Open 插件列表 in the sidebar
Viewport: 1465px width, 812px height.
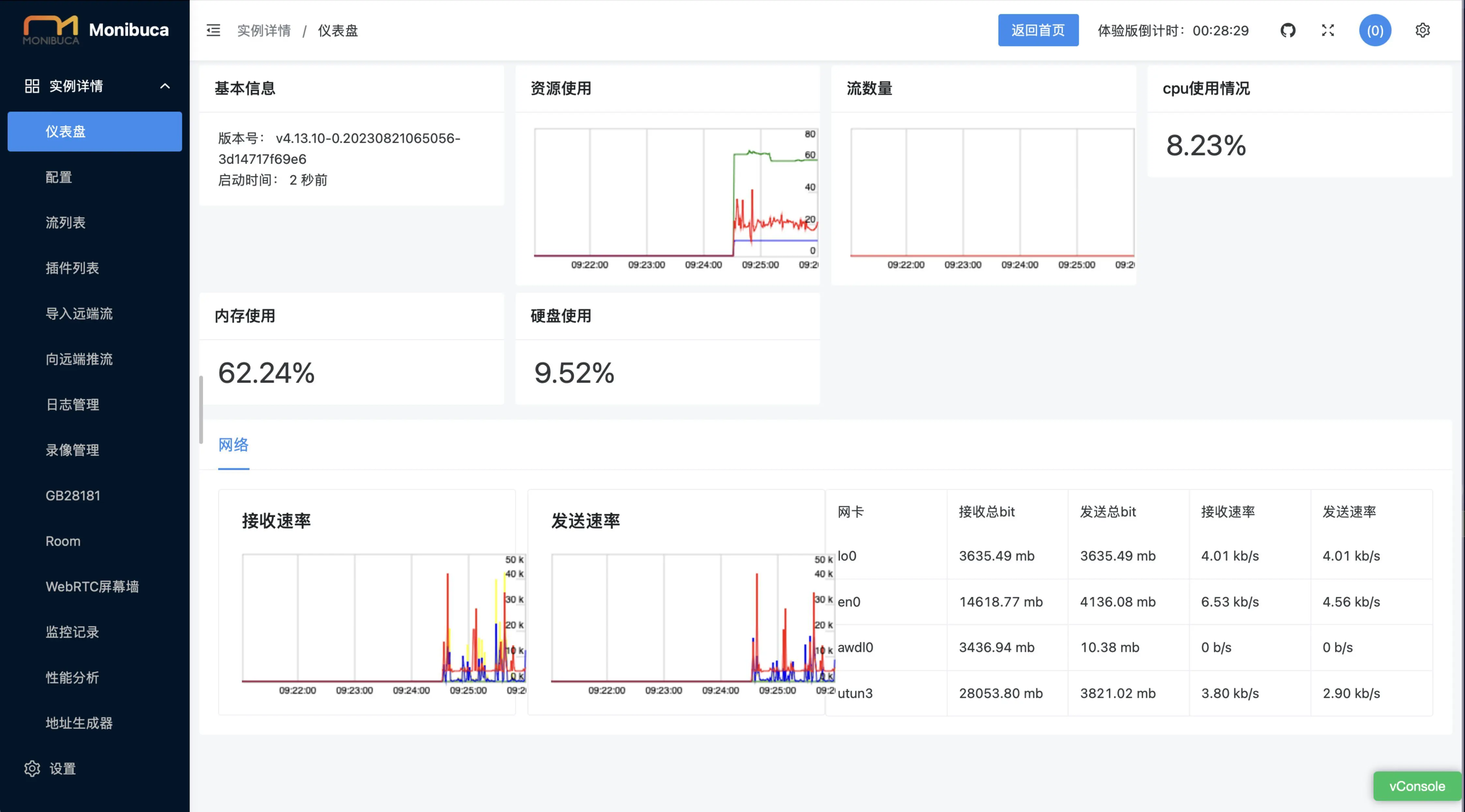[x=72, y=268]
